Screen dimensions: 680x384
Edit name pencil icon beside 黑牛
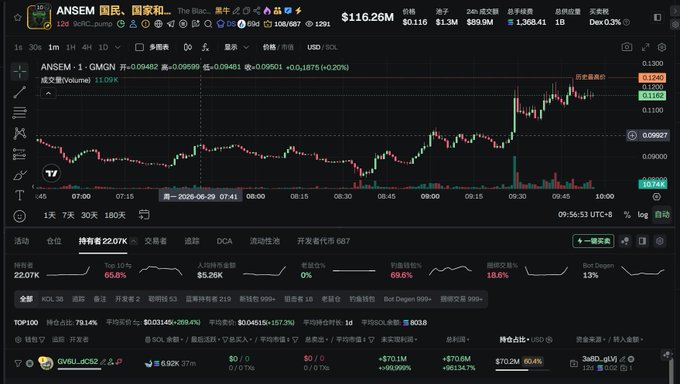[236, 11]
